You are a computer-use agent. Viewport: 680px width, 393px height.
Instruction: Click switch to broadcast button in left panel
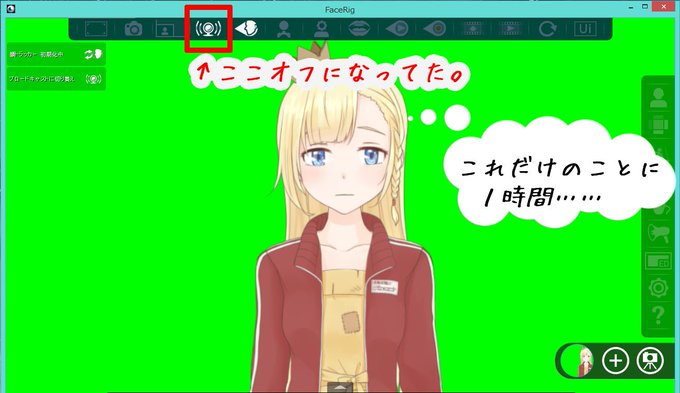coord(56,79)
